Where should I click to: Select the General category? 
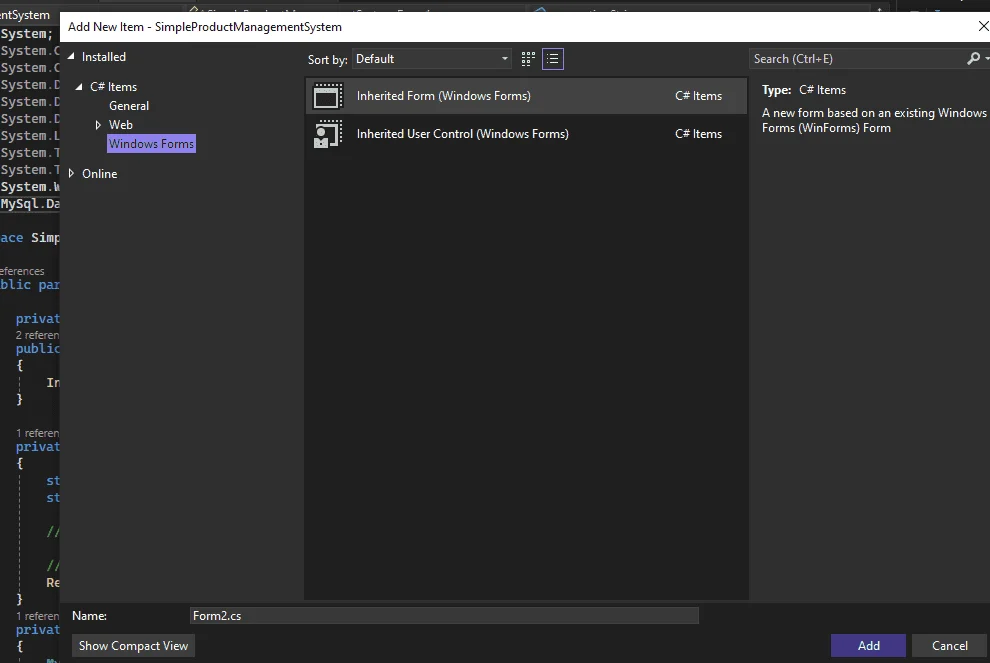[129, 106]
